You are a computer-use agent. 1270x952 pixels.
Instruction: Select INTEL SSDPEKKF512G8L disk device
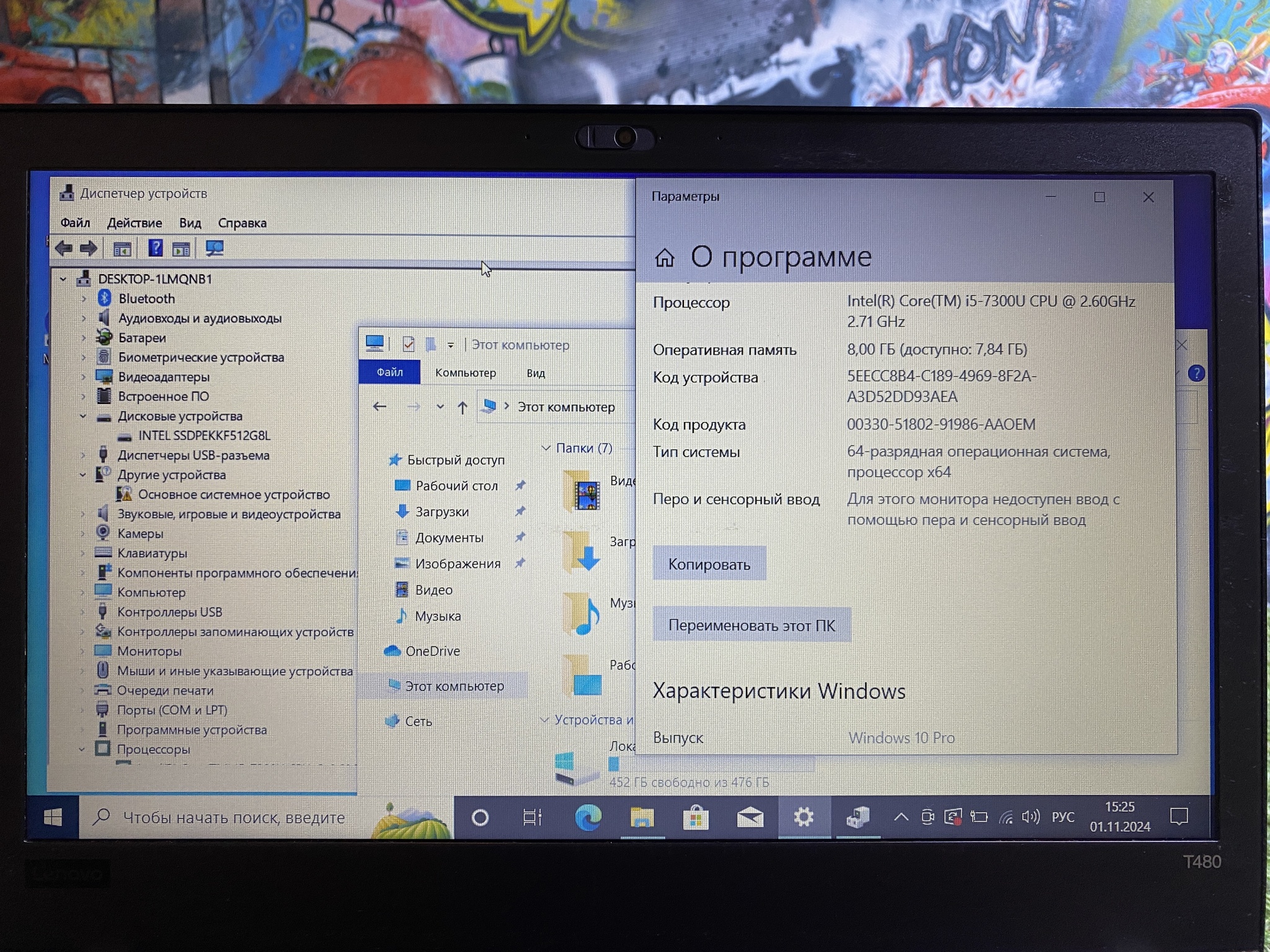click(203, 436)
